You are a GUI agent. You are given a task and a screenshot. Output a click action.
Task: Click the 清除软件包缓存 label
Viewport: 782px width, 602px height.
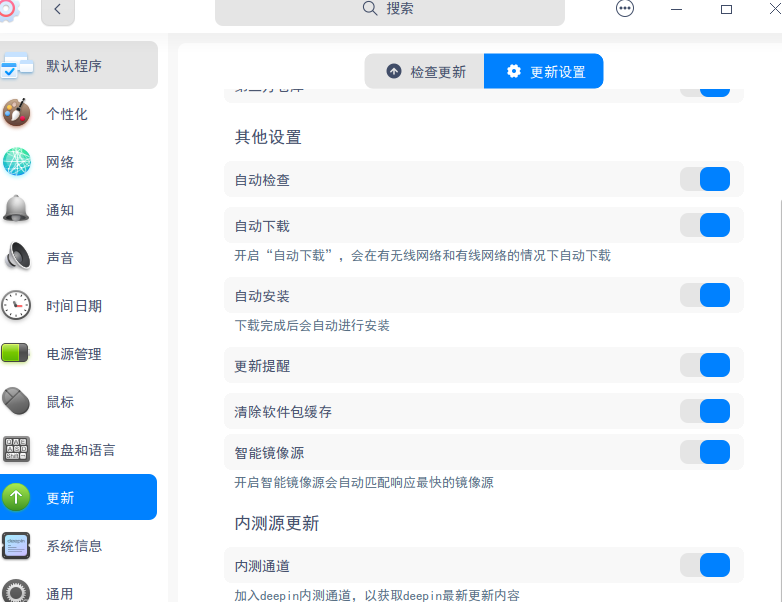click(283, 411)
